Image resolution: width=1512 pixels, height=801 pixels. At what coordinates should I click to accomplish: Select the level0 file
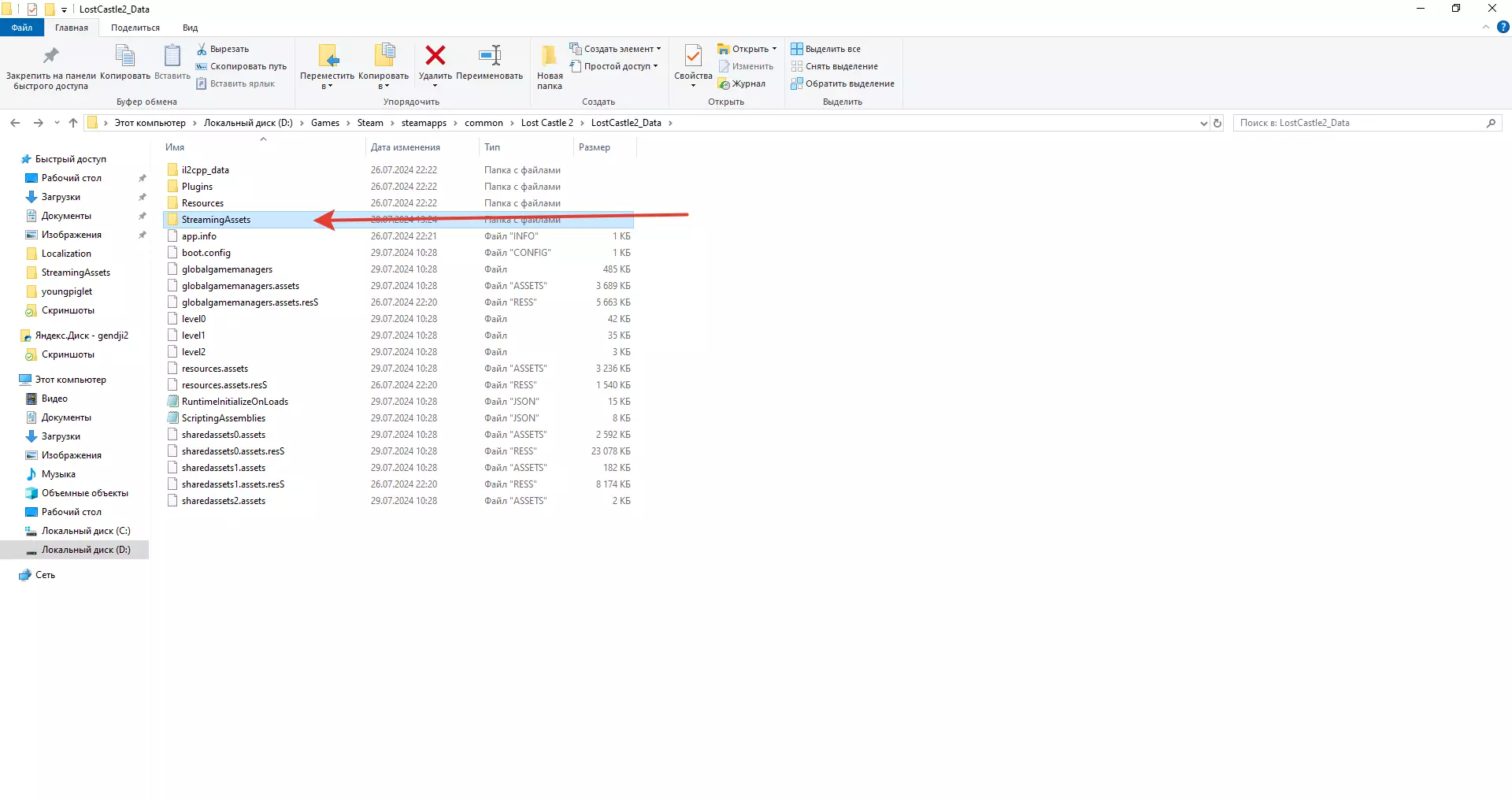[x=194, y=319]
